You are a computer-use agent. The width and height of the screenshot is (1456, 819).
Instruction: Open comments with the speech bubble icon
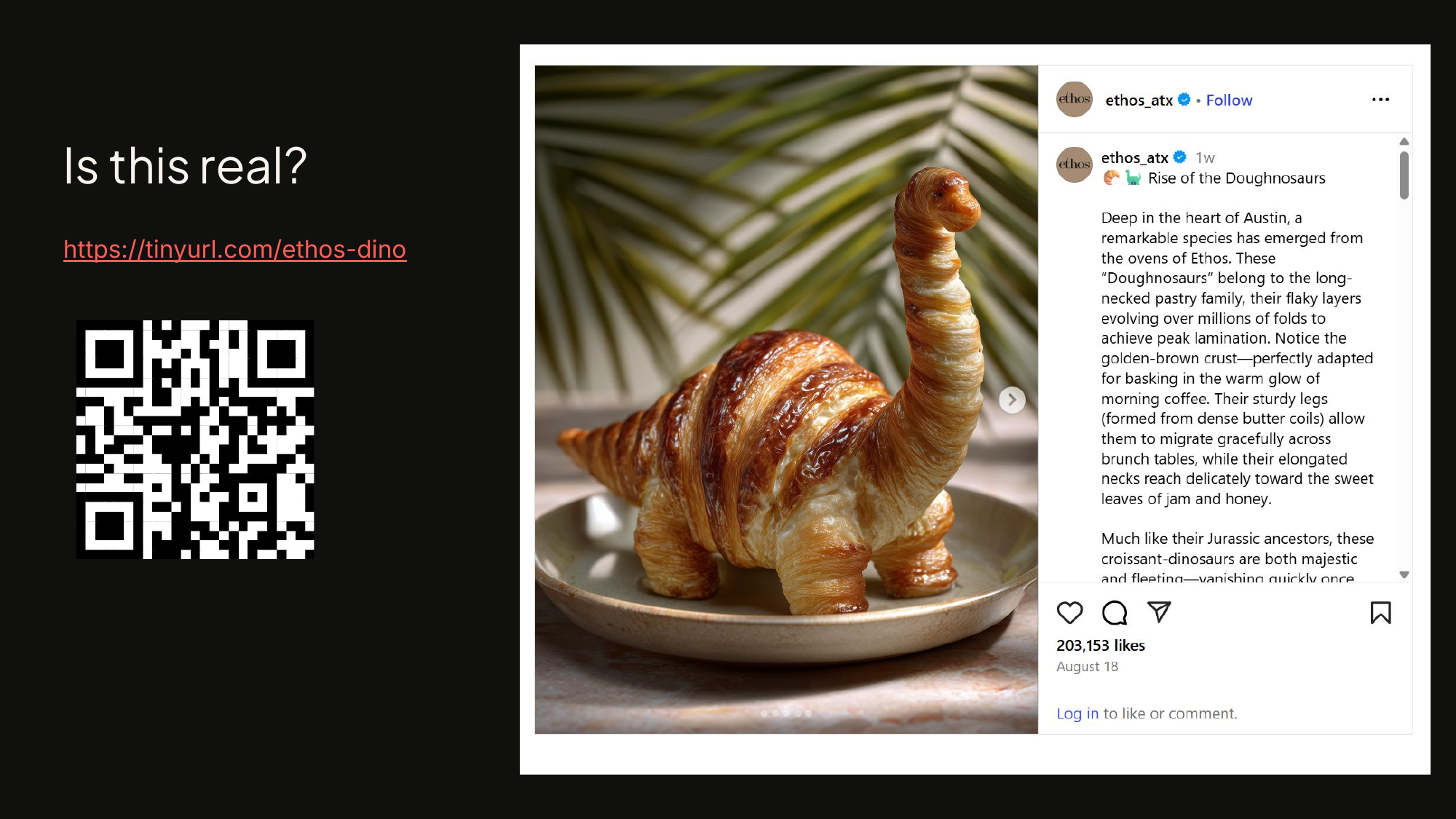click(x=1114, y=613)
